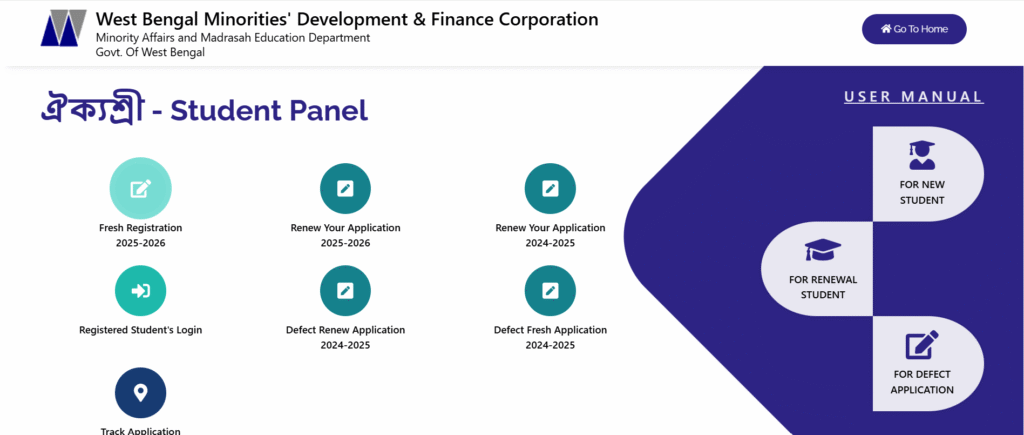The image size is (1024, 435).
Task: Open the For Renewal Student graduation cap icon
Action: (823, 250)
